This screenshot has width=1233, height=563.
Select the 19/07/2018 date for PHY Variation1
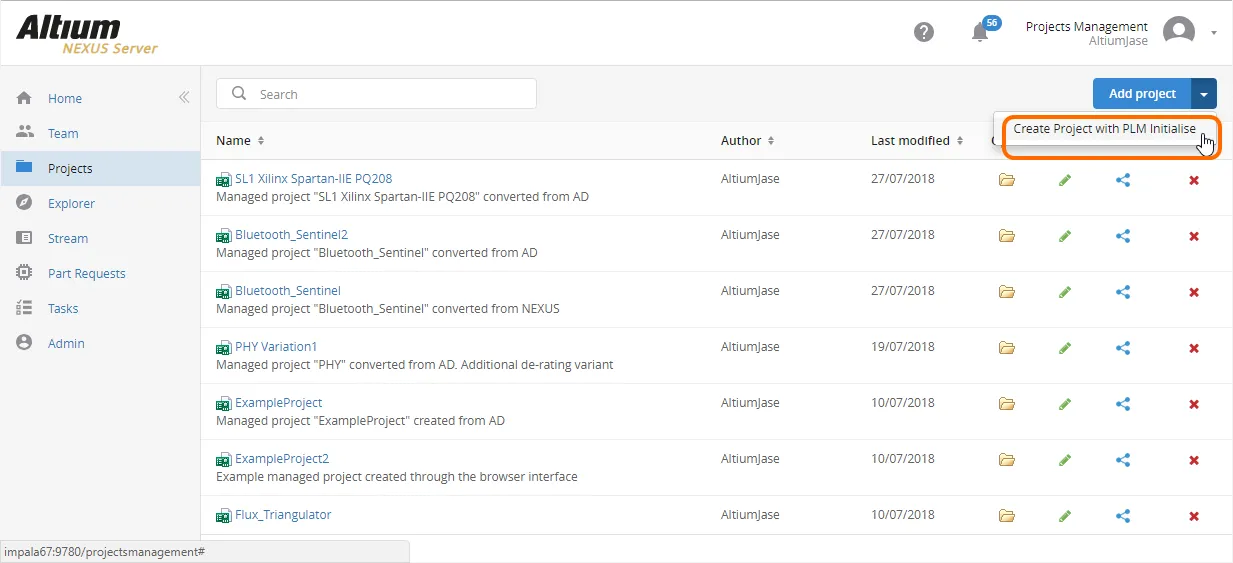coord(903,347)
